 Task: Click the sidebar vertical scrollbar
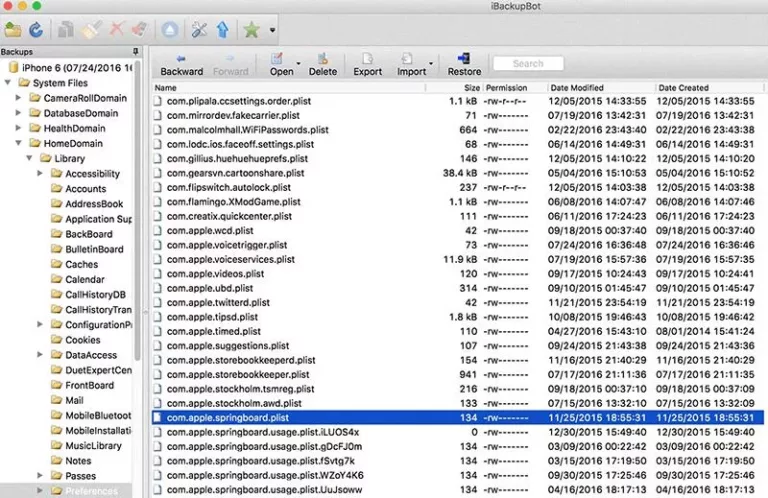(x=137, y=211)
